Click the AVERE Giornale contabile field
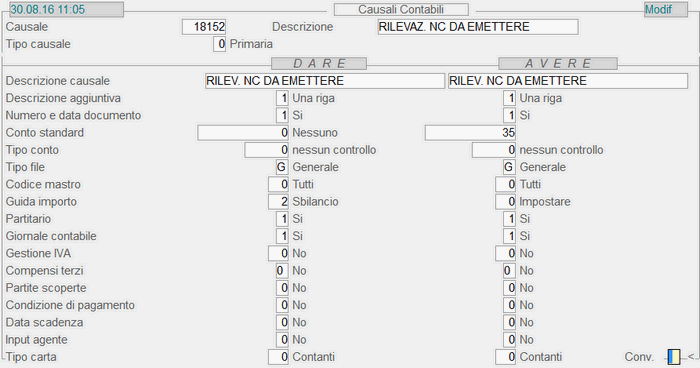 click(x=509, y=236)
